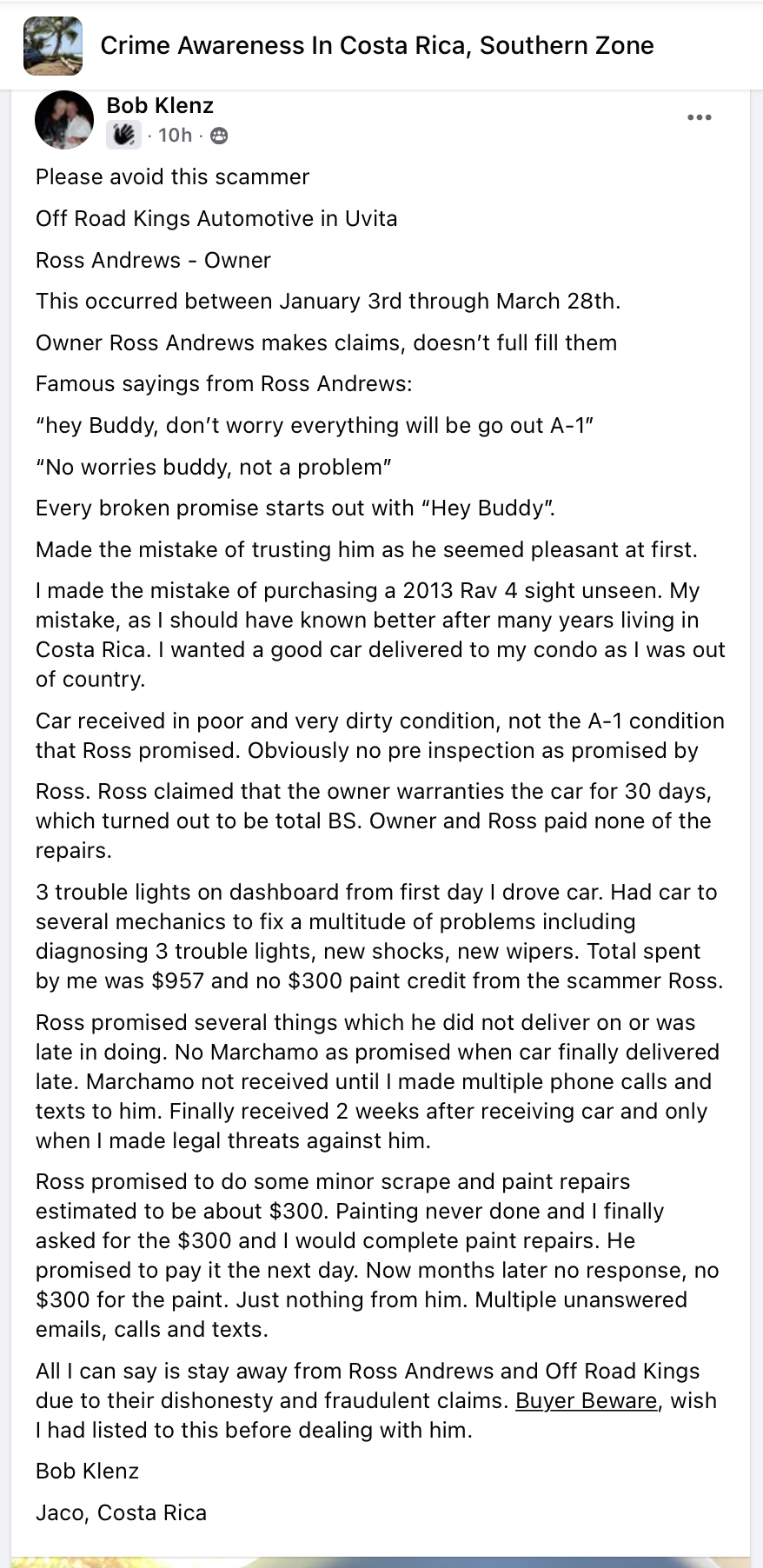Open Crime Awareness In Costa Rica group title

tap(376, 45)
